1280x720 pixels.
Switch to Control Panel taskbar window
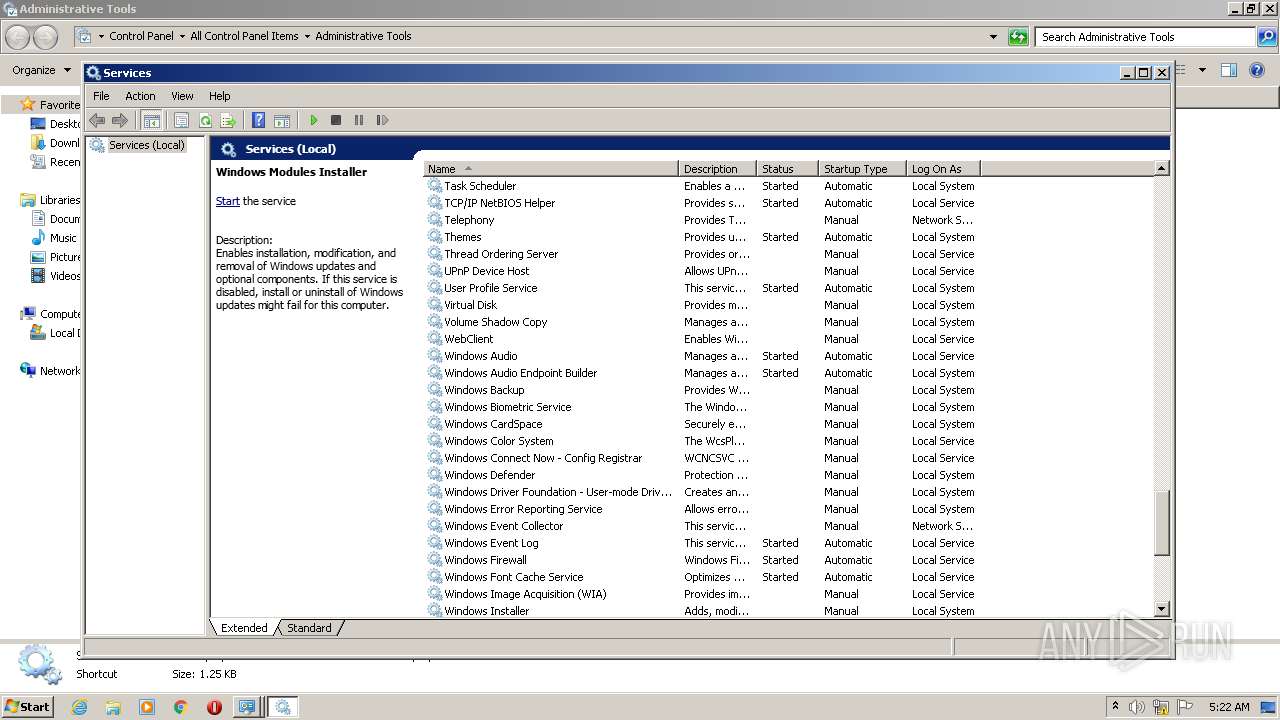(x=246, y=707)
